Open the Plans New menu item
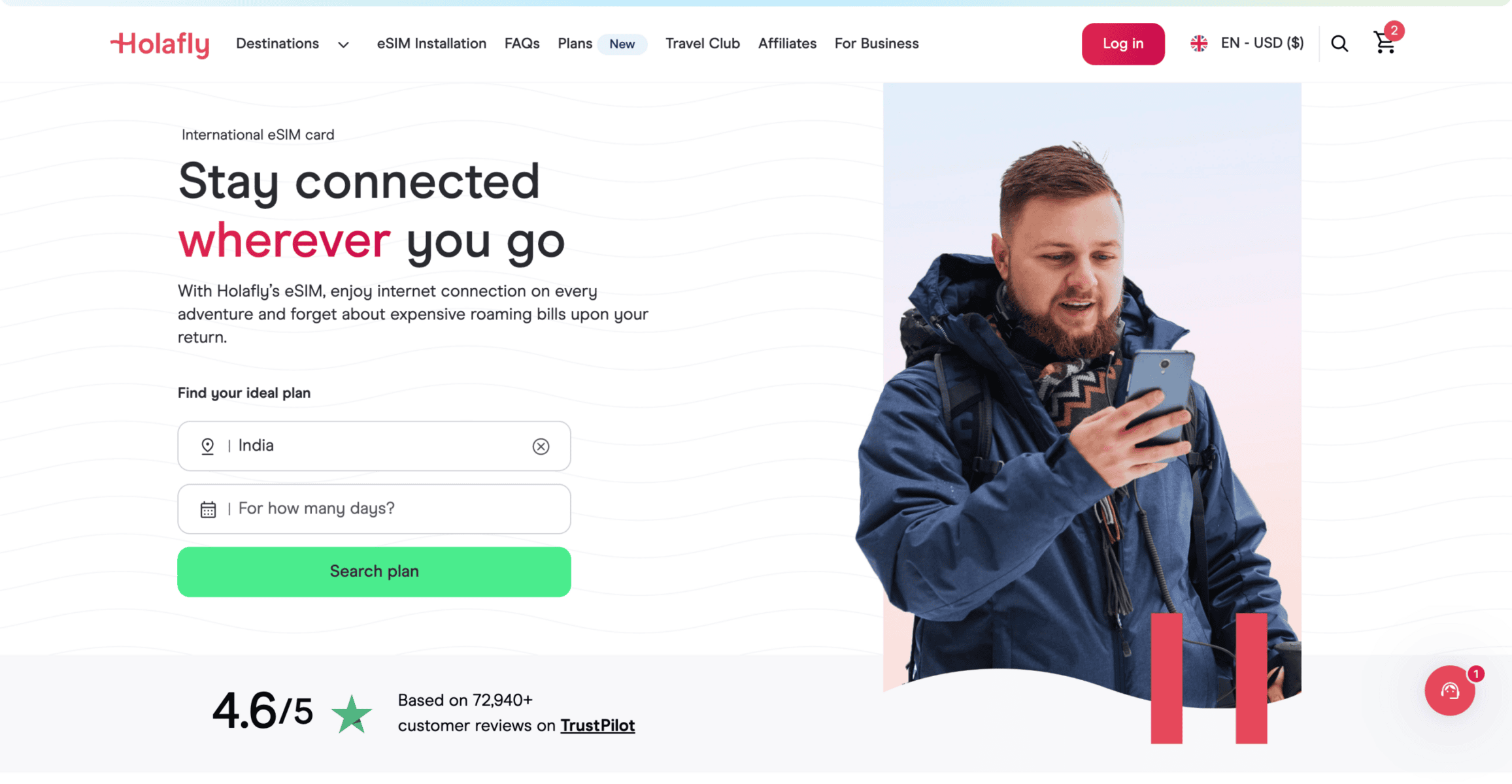The height and width of the screenshot is (784, 1512). tap(601, 43)
